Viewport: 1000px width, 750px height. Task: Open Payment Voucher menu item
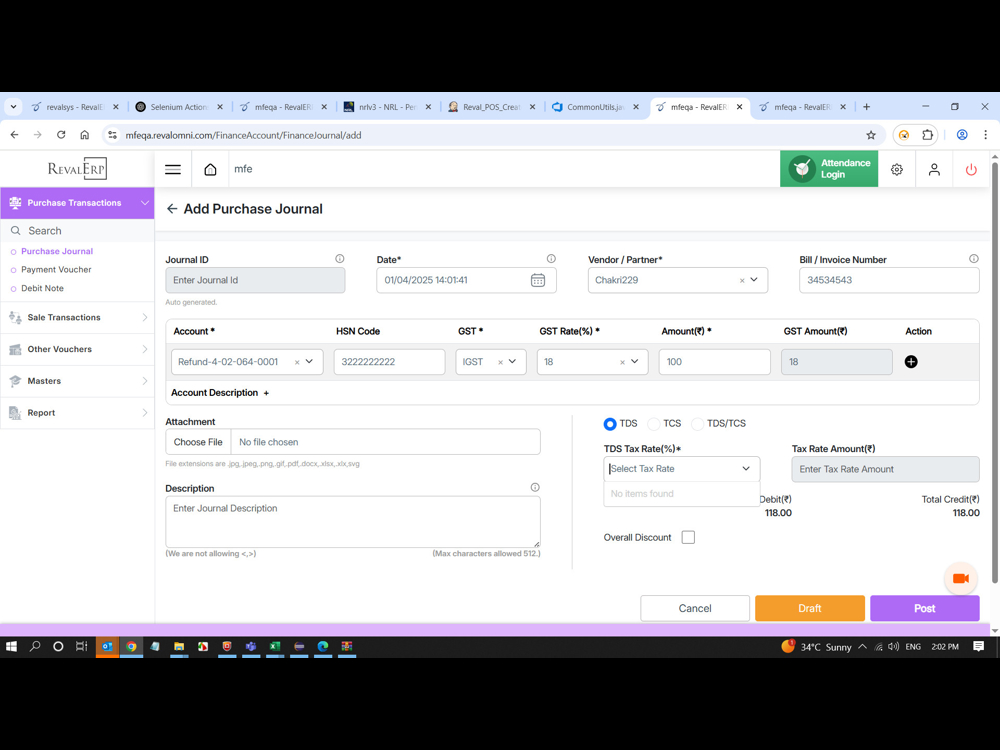[x=56, y=270]
